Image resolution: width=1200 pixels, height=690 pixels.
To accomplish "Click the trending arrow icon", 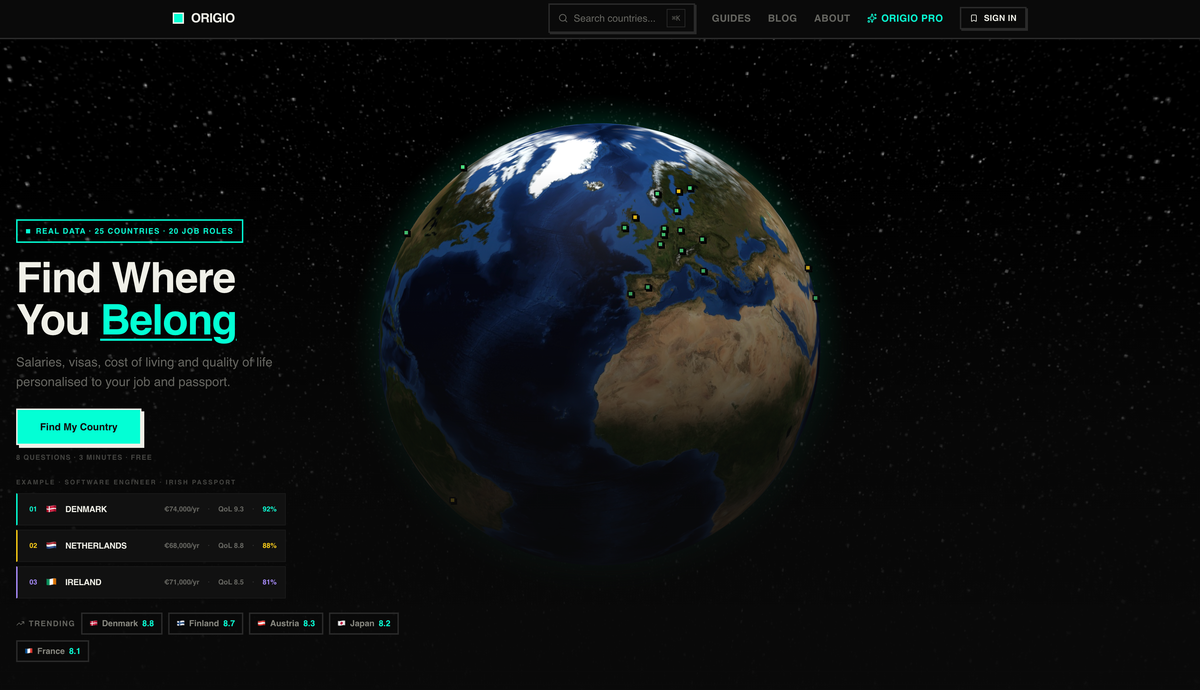I will (21, 623).
